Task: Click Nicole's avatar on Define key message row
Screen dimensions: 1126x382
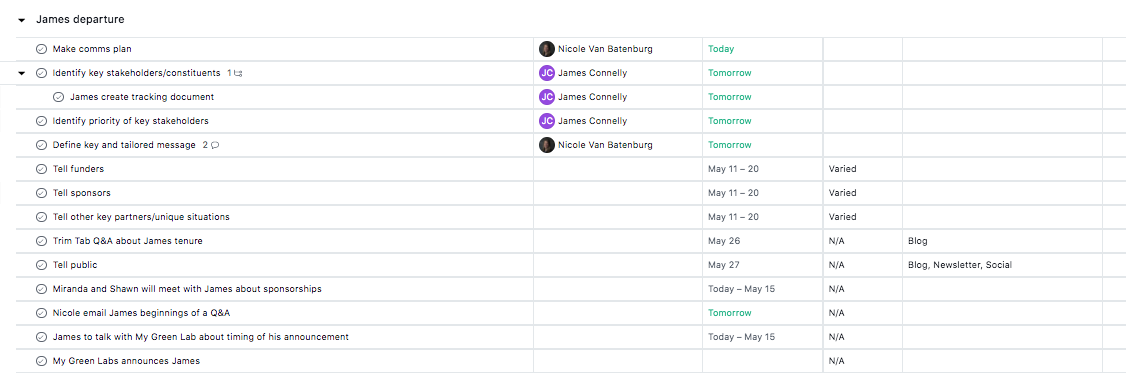Action: (547, 145)
